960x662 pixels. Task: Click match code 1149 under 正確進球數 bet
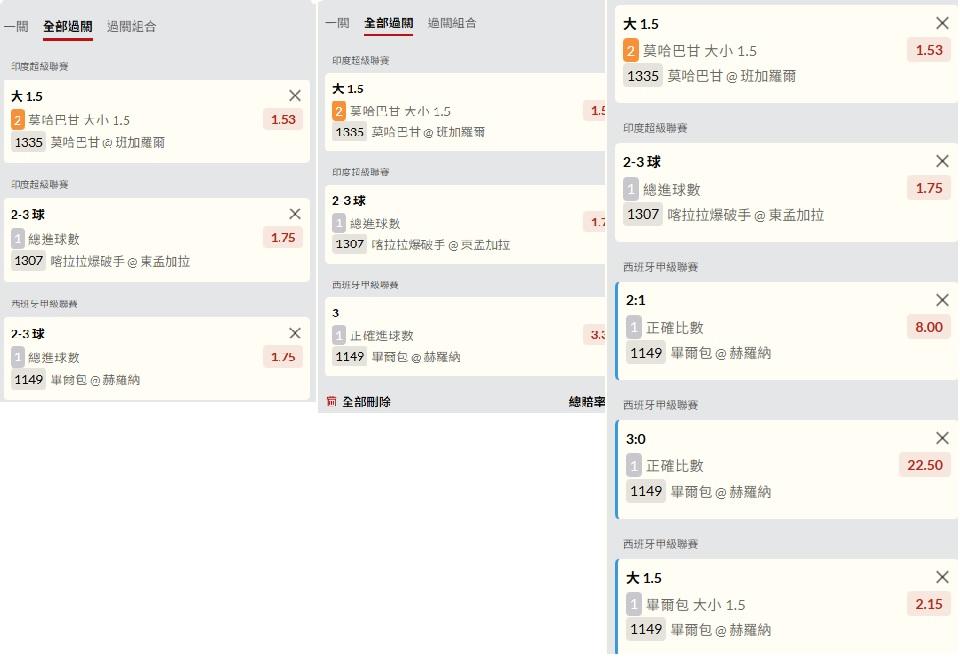[350, 357]
